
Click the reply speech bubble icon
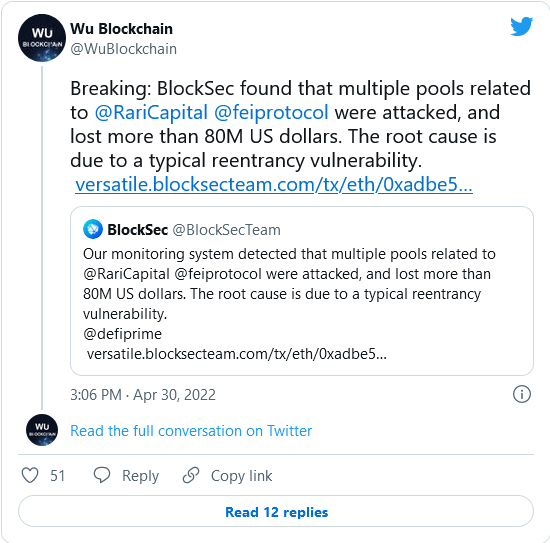pos(102,475)
